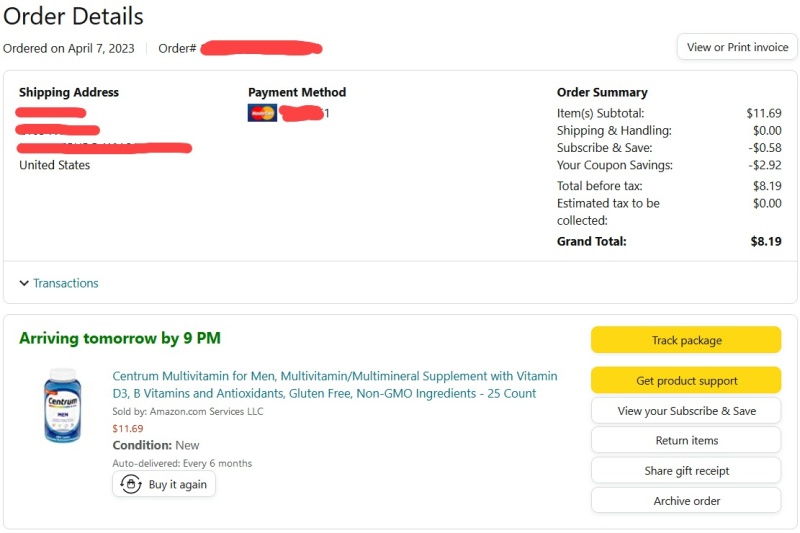Click the Centrum bottle product thumbnail

tap(62, 405)
